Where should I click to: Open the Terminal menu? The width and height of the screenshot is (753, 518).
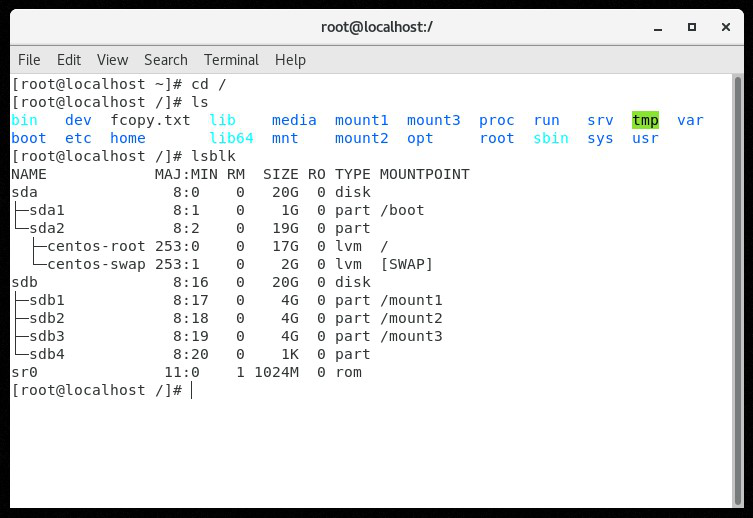(x=231, y=60)
